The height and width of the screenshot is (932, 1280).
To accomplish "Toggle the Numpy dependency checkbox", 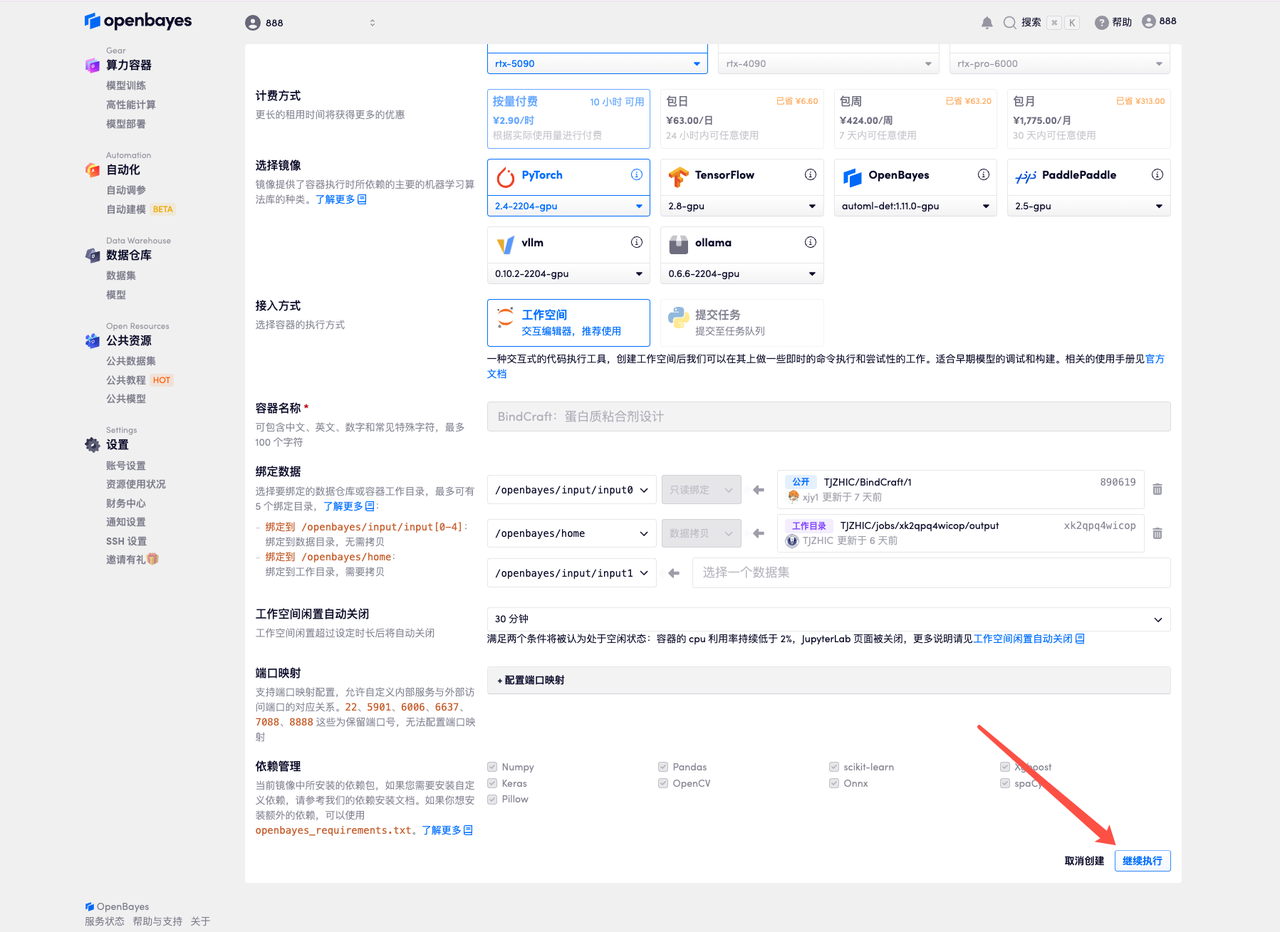I will tap(490, 766).
